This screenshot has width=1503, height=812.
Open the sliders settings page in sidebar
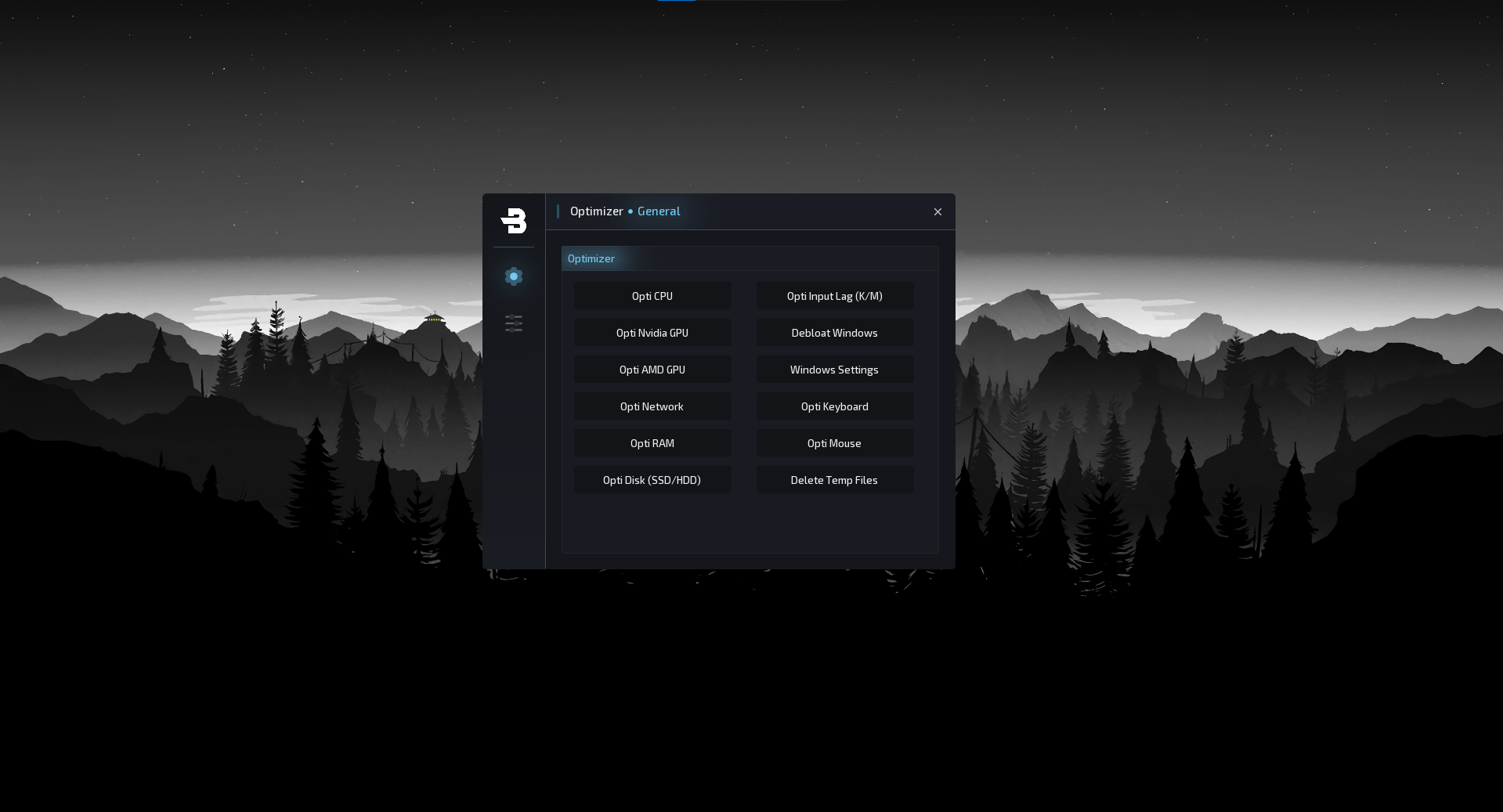tap(514, 323)
